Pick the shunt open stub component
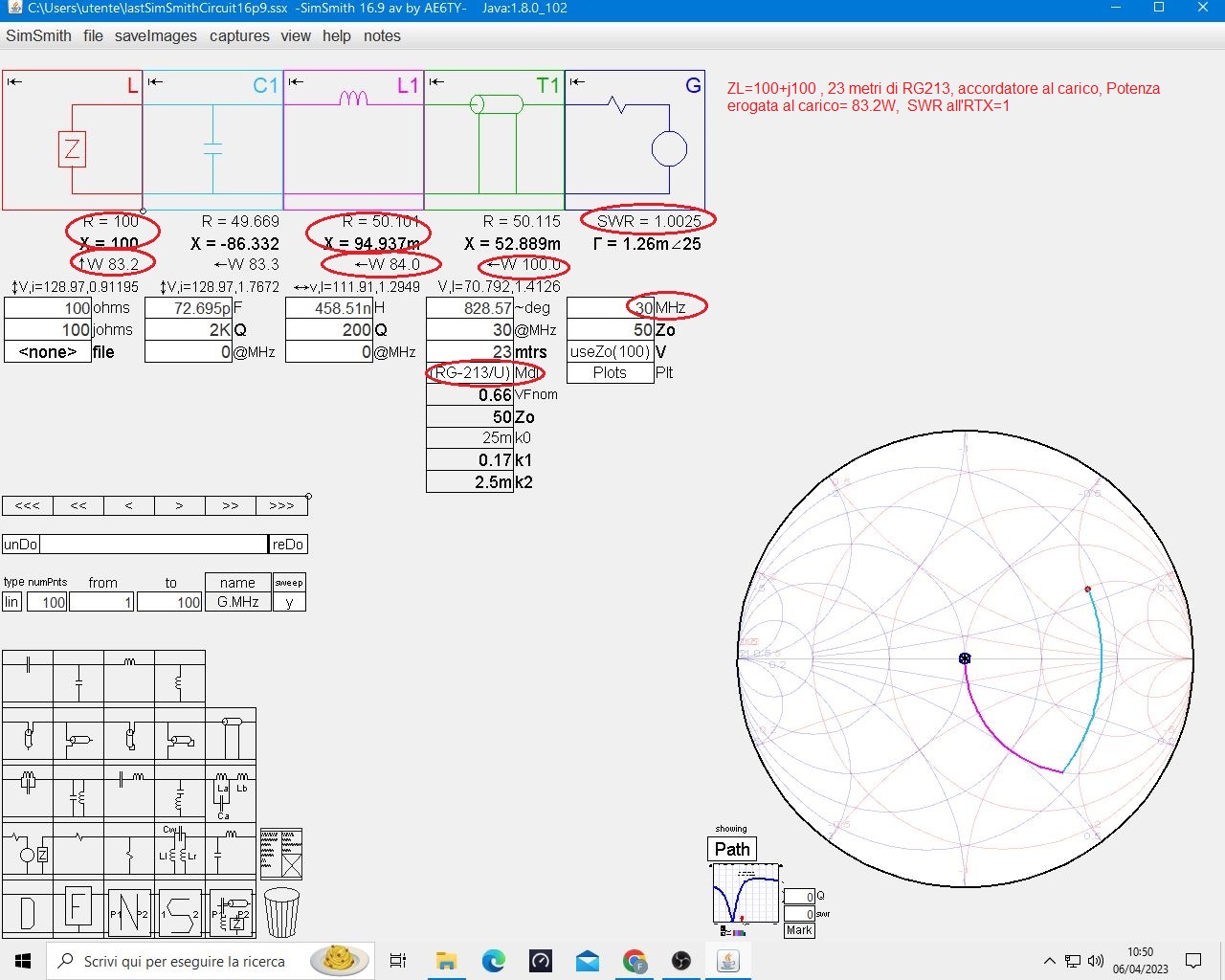 [x=78, y=737]
